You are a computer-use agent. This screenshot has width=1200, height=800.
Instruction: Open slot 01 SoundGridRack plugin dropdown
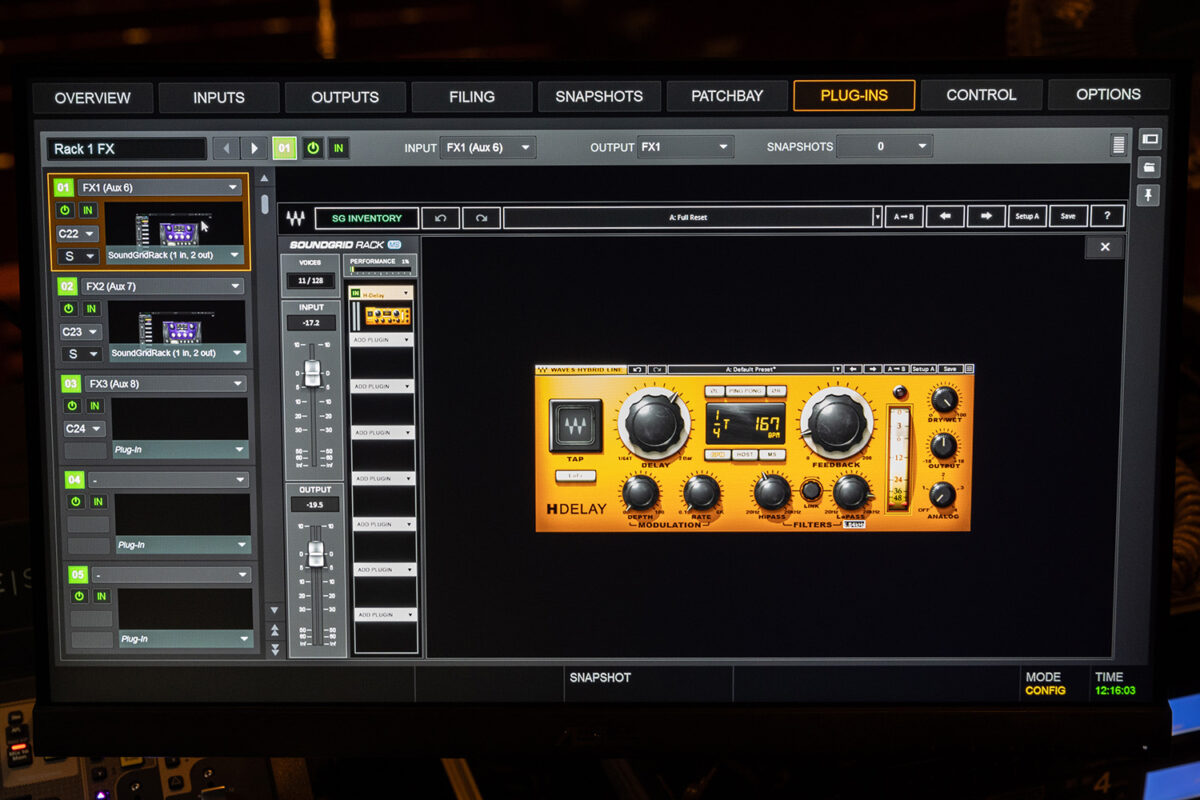coord(175,255)
